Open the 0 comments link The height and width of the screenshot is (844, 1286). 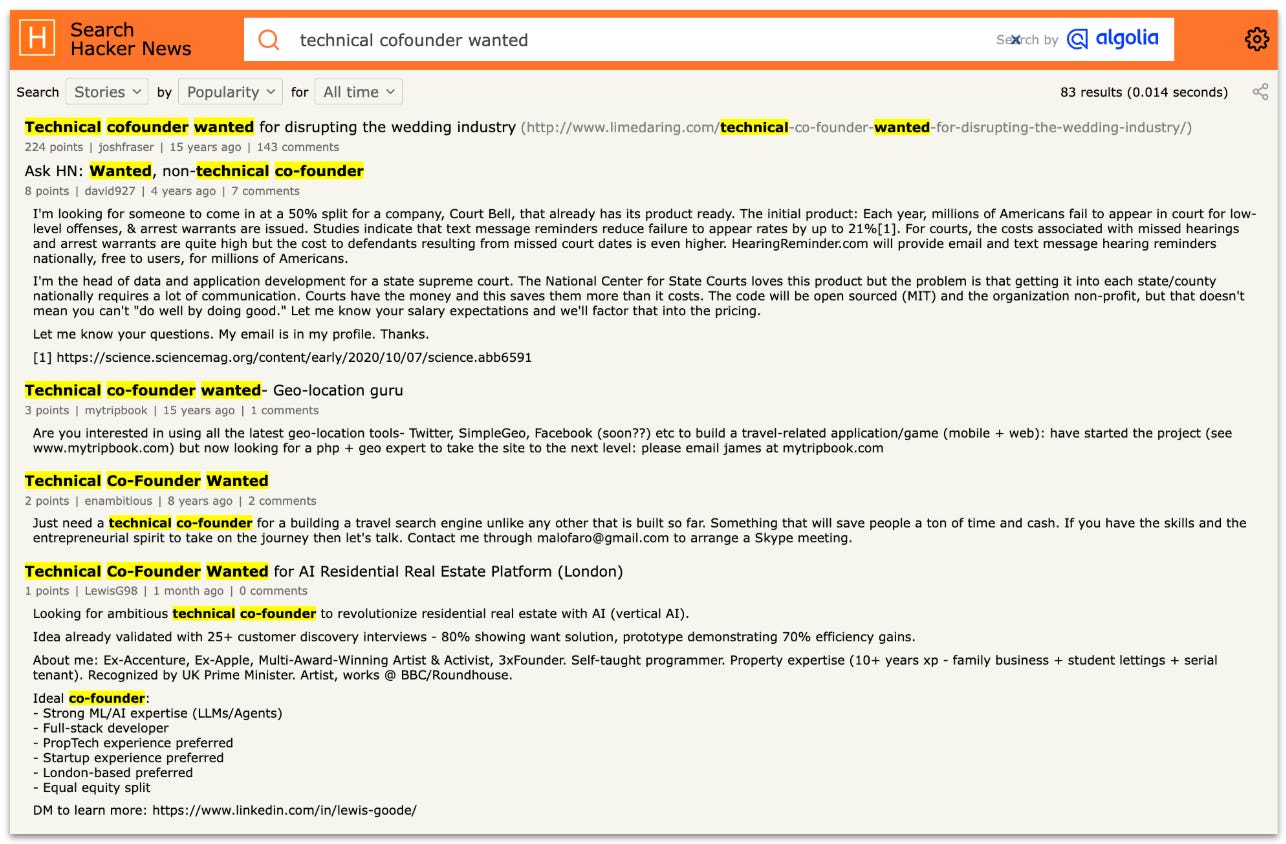click(273, 591)
